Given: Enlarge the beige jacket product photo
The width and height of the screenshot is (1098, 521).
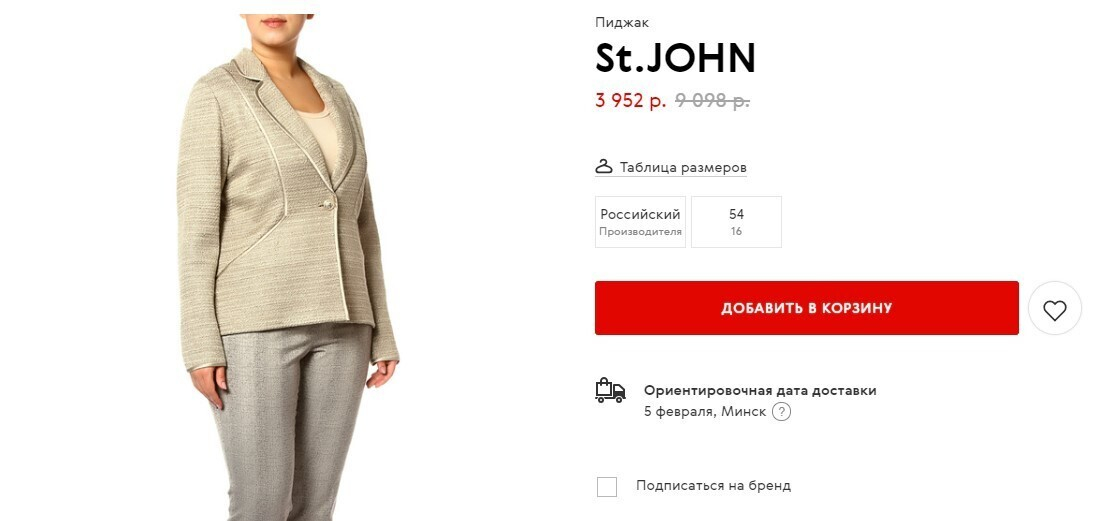Looking at the screenshot, I should (x=287, y=266).
